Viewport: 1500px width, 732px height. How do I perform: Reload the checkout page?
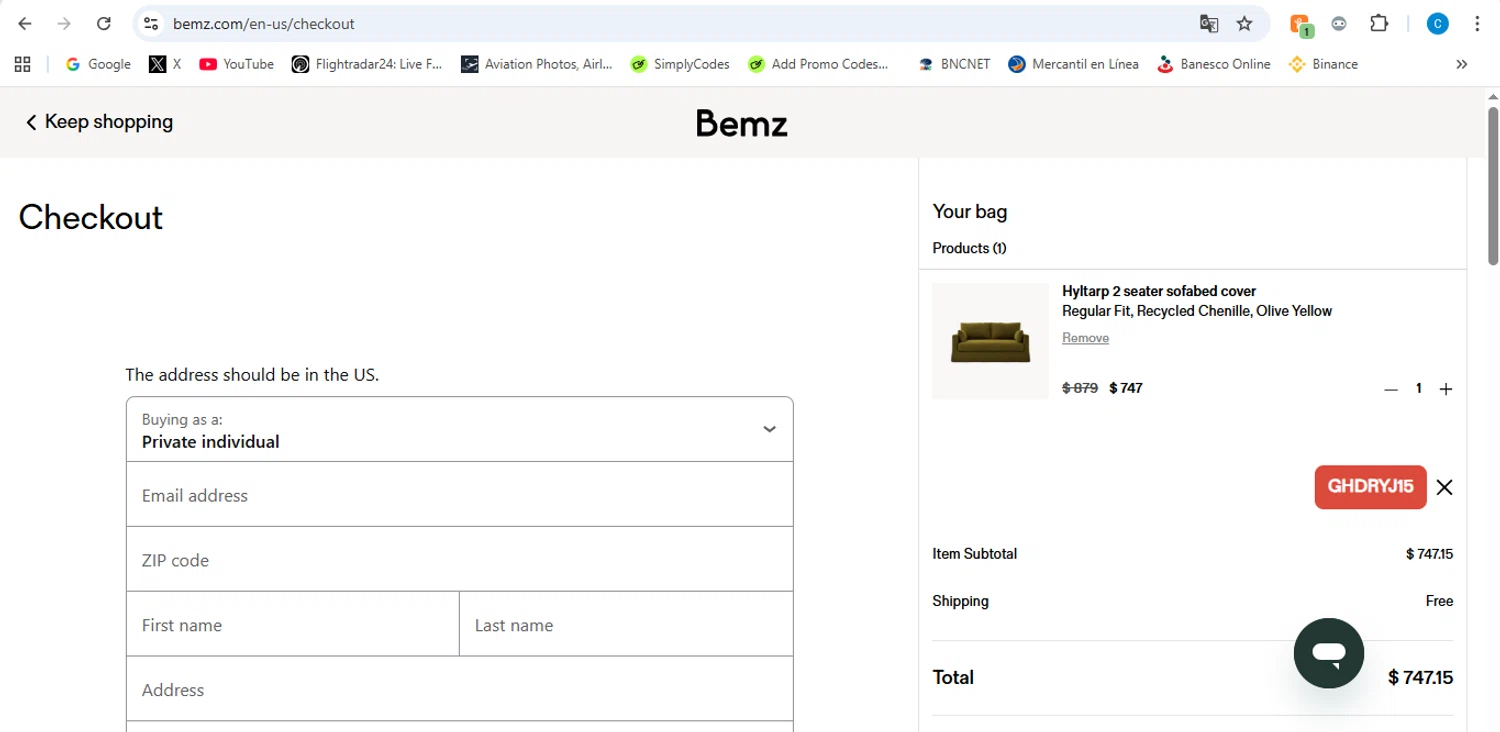click(x=104, y=24)
